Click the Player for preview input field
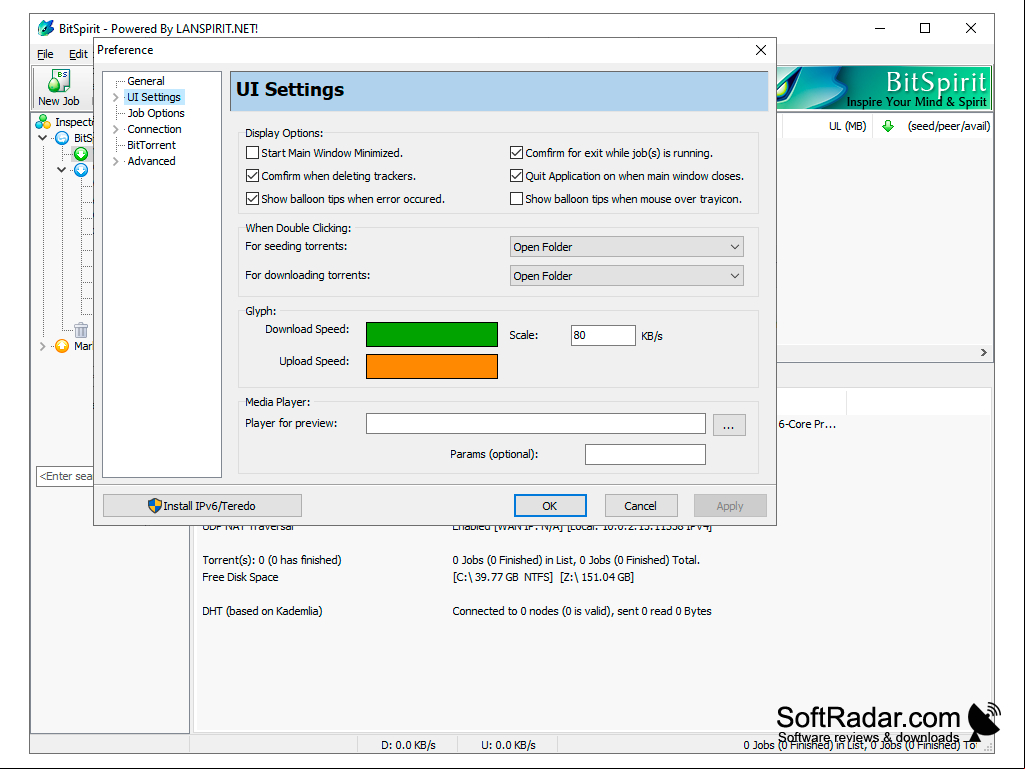The width and height of the screenshot is (1025, 769). (535, 423)
